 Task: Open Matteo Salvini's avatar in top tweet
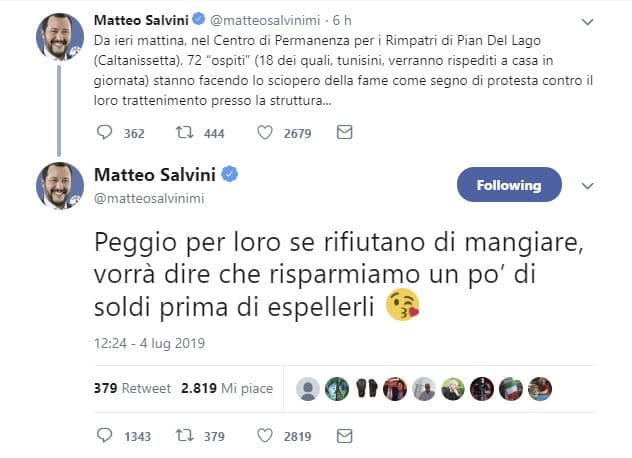[59, 36]
